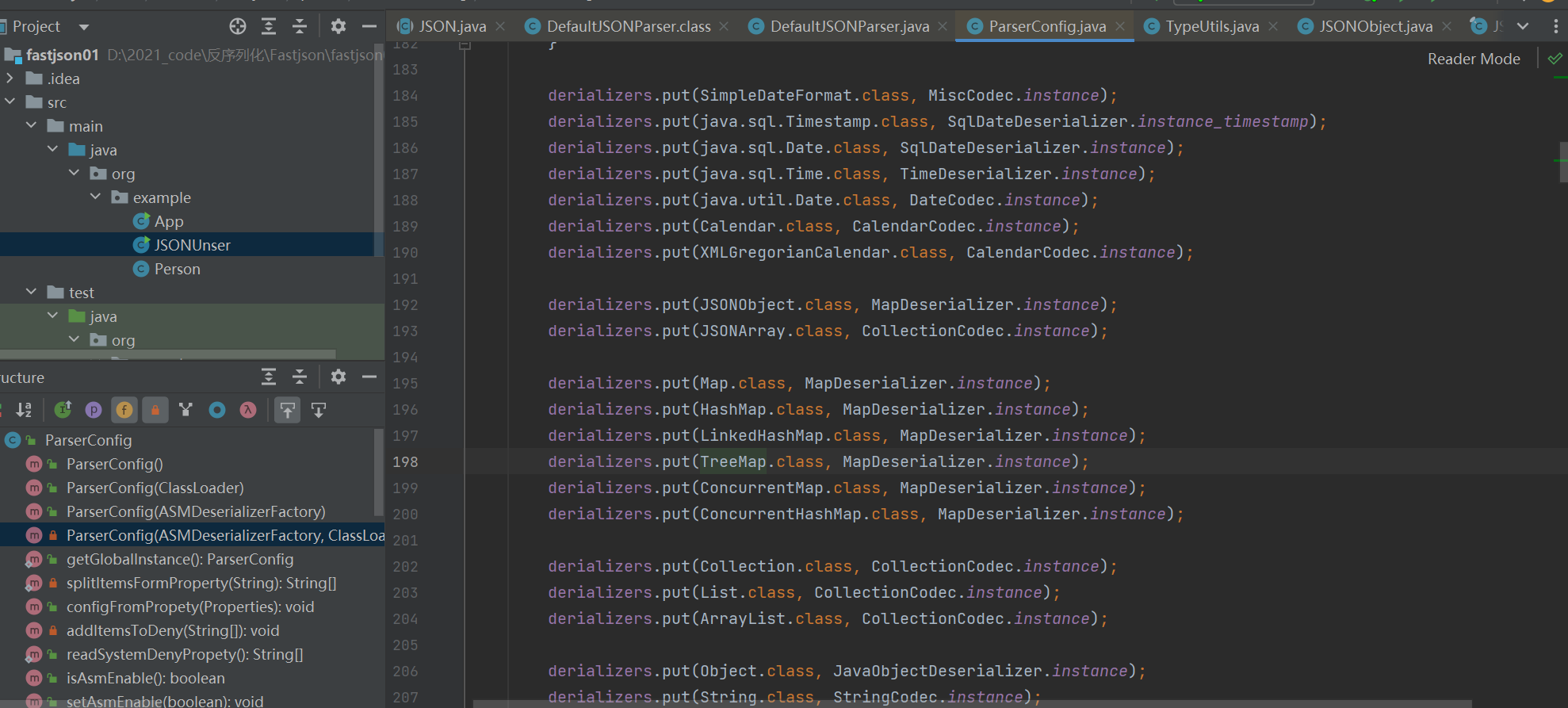Collapse all nodes in the Structure panel
Viewport: 1568px width, 708px height.
[x=300, y=377]
